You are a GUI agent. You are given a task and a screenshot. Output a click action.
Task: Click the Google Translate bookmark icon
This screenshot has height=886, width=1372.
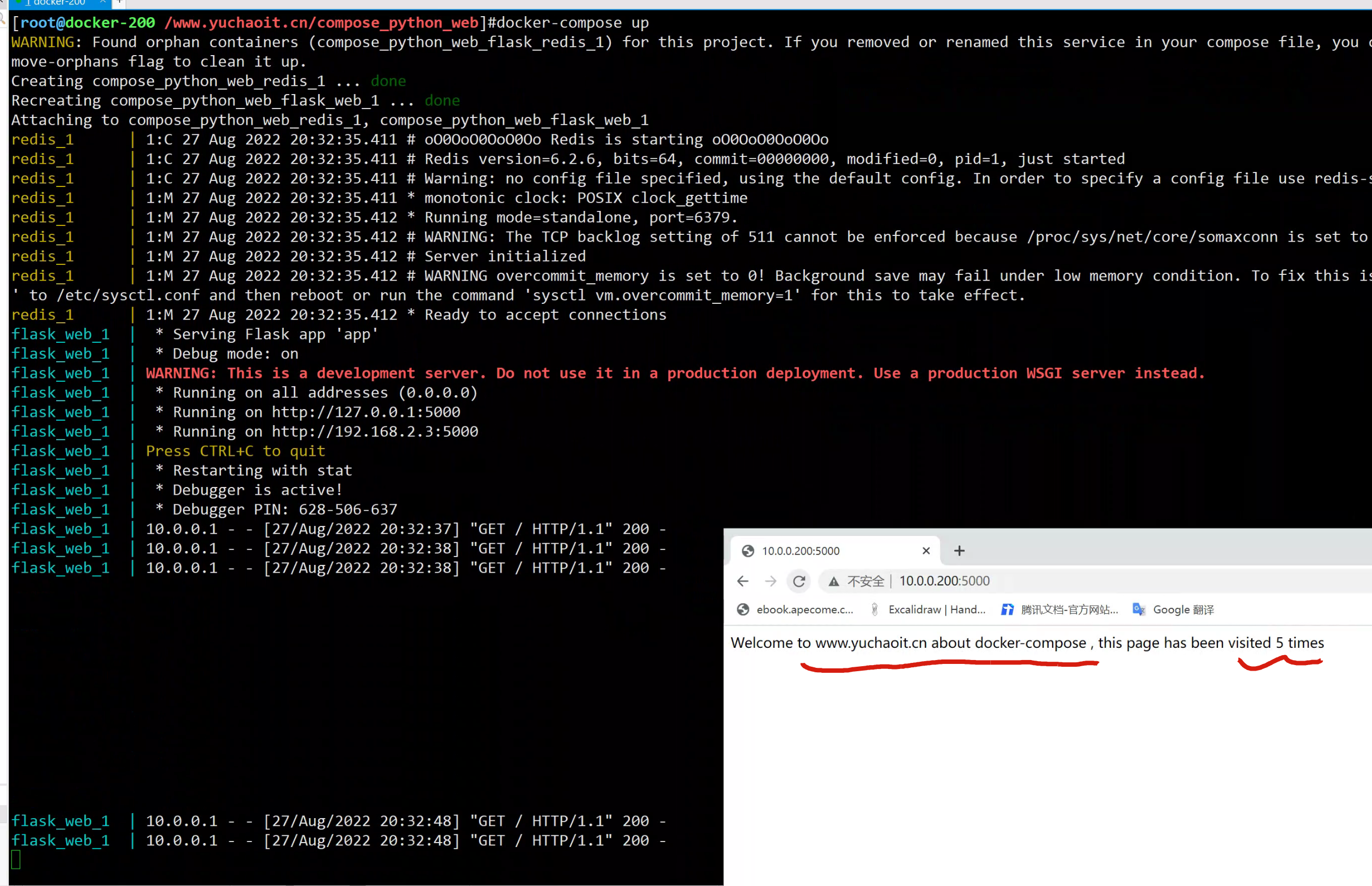(1138, 609)
